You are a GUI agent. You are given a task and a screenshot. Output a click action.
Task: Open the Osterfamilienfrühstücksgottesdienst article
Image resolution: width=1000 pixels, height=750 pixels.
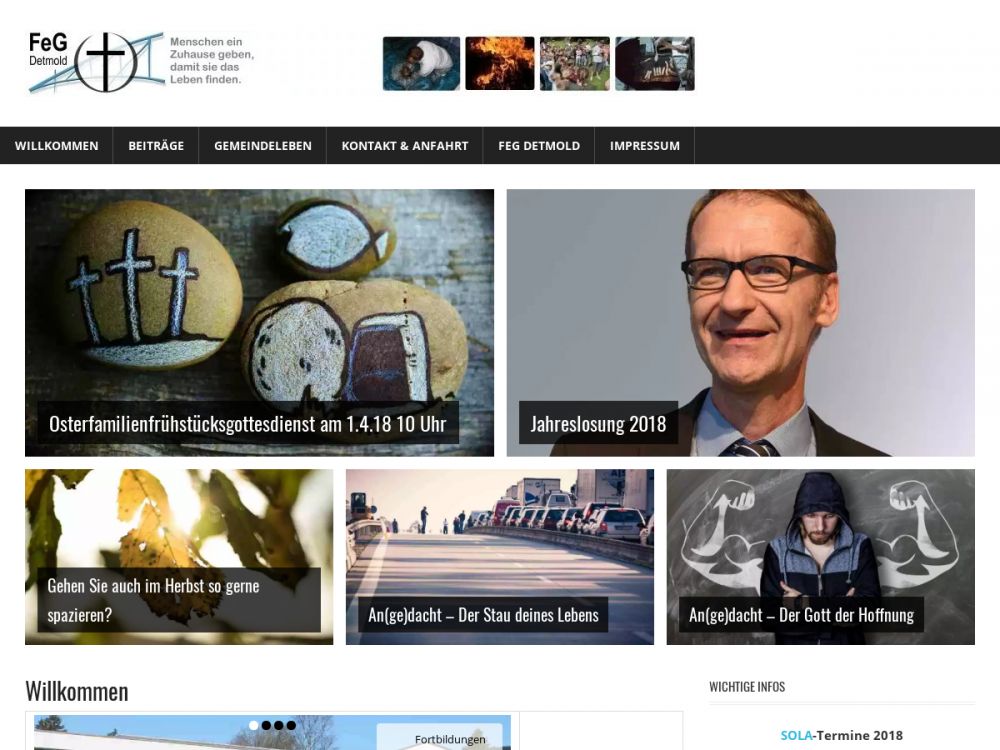click(x=247, y=423)
